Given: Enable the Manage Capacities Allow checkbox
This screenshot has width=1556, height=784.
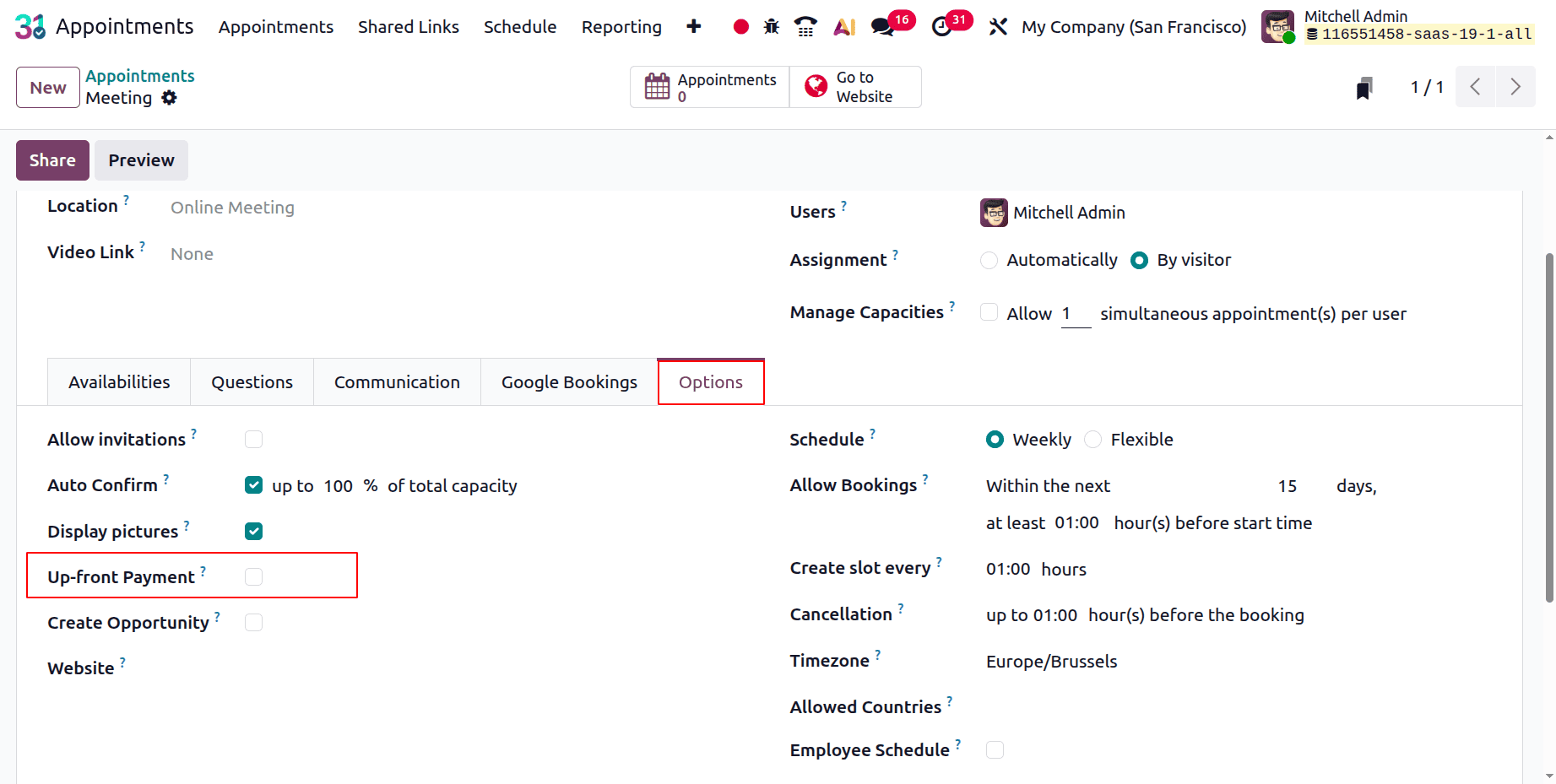Looking at the screenshot, I should point(989,313).
